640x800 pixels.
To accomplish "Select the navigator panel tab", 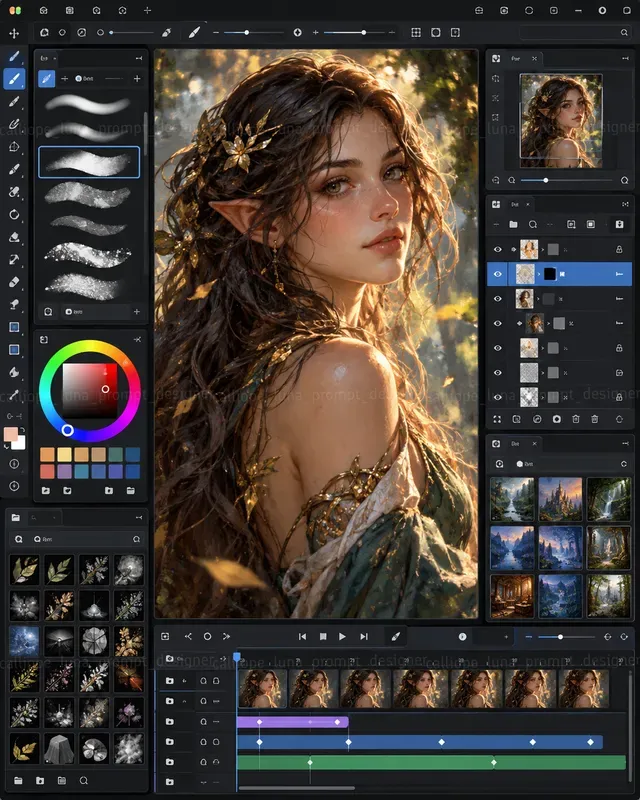I will coord(514,58).
